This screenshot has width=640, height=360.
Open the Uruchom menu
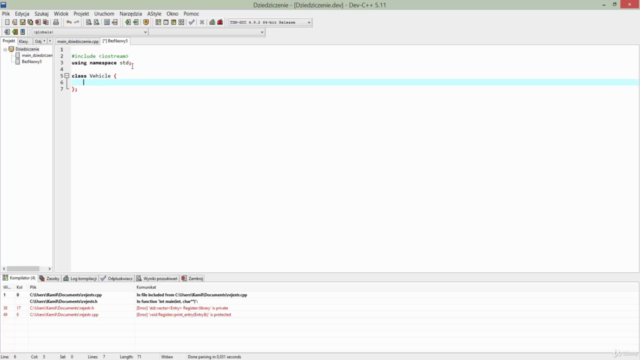(x=104, y=13)
